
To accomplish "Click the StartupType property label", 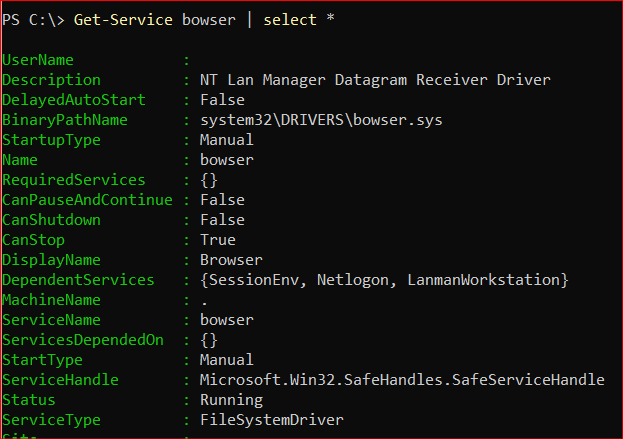I will click(52, 140).
